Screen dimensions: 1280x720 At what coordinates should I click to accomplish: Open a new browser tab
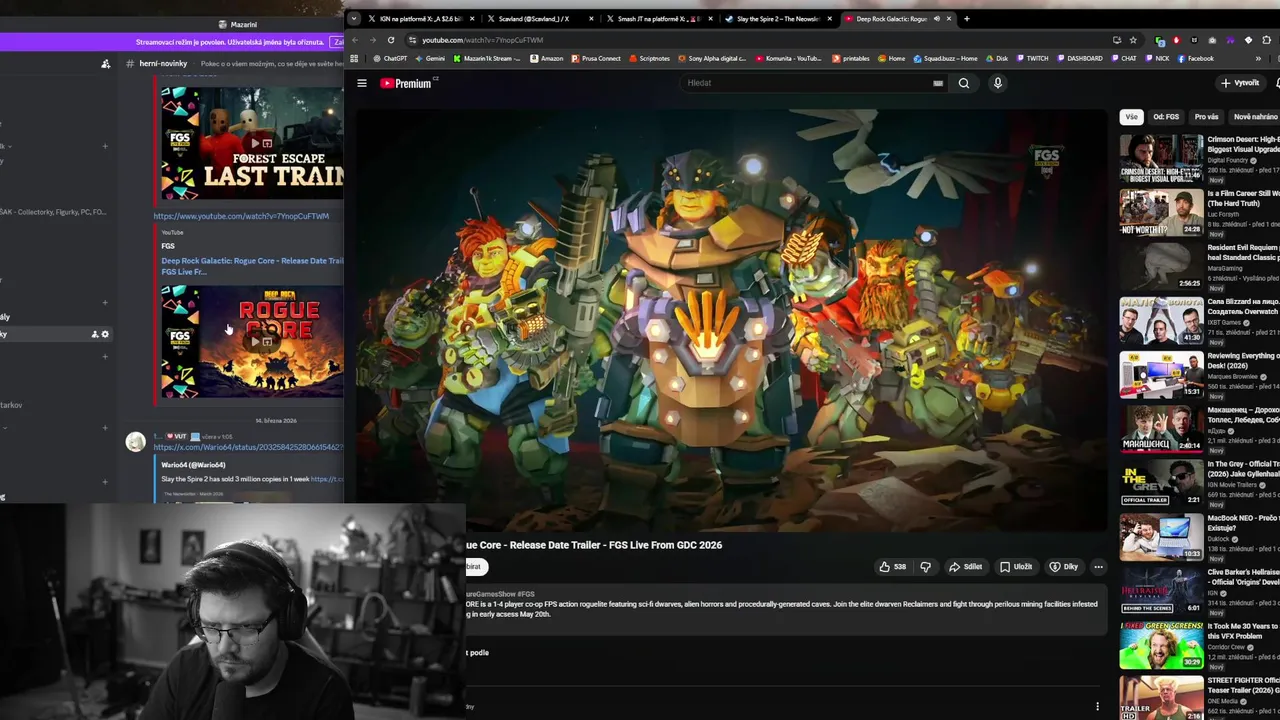coord(966,18)
